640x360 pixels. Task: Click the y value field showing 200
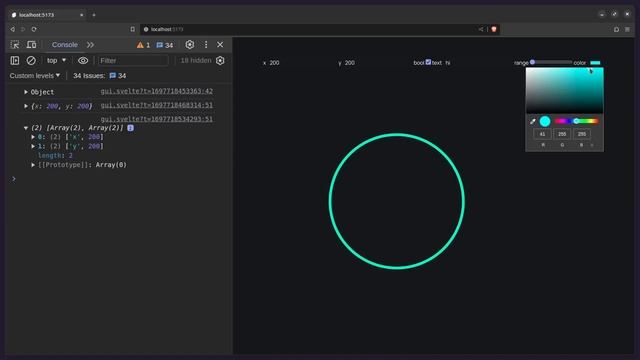click(350, 63)
